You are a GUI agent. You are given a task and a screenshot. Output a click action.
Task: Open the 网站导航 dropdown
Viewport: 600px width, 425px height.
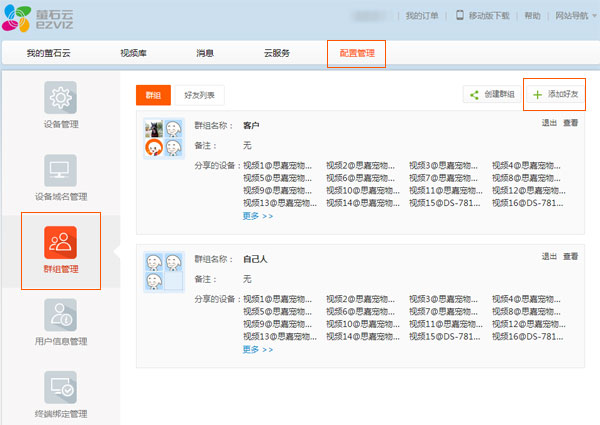574,16
